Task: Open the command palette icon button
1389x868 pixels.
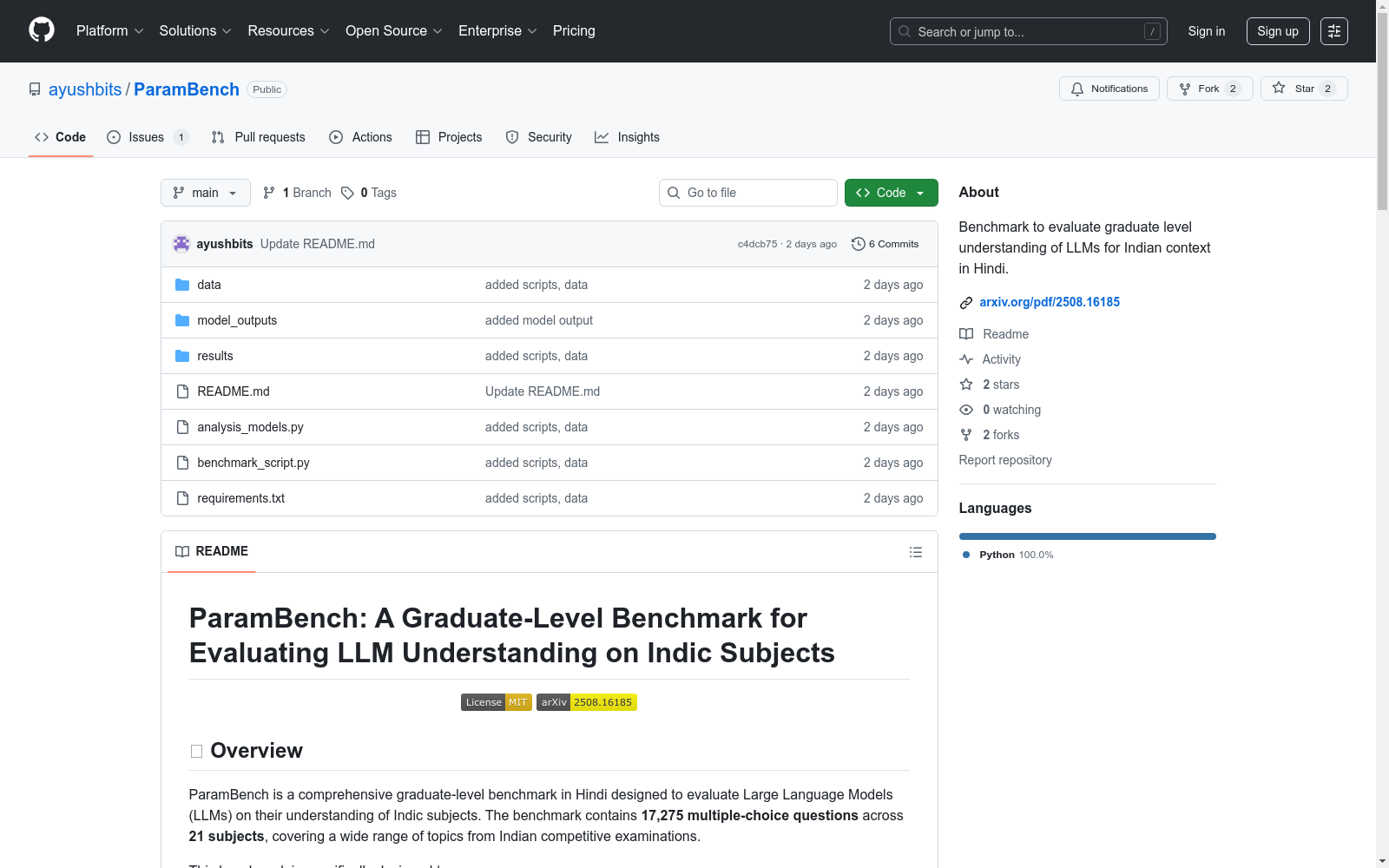Action: click(1334, 31)
